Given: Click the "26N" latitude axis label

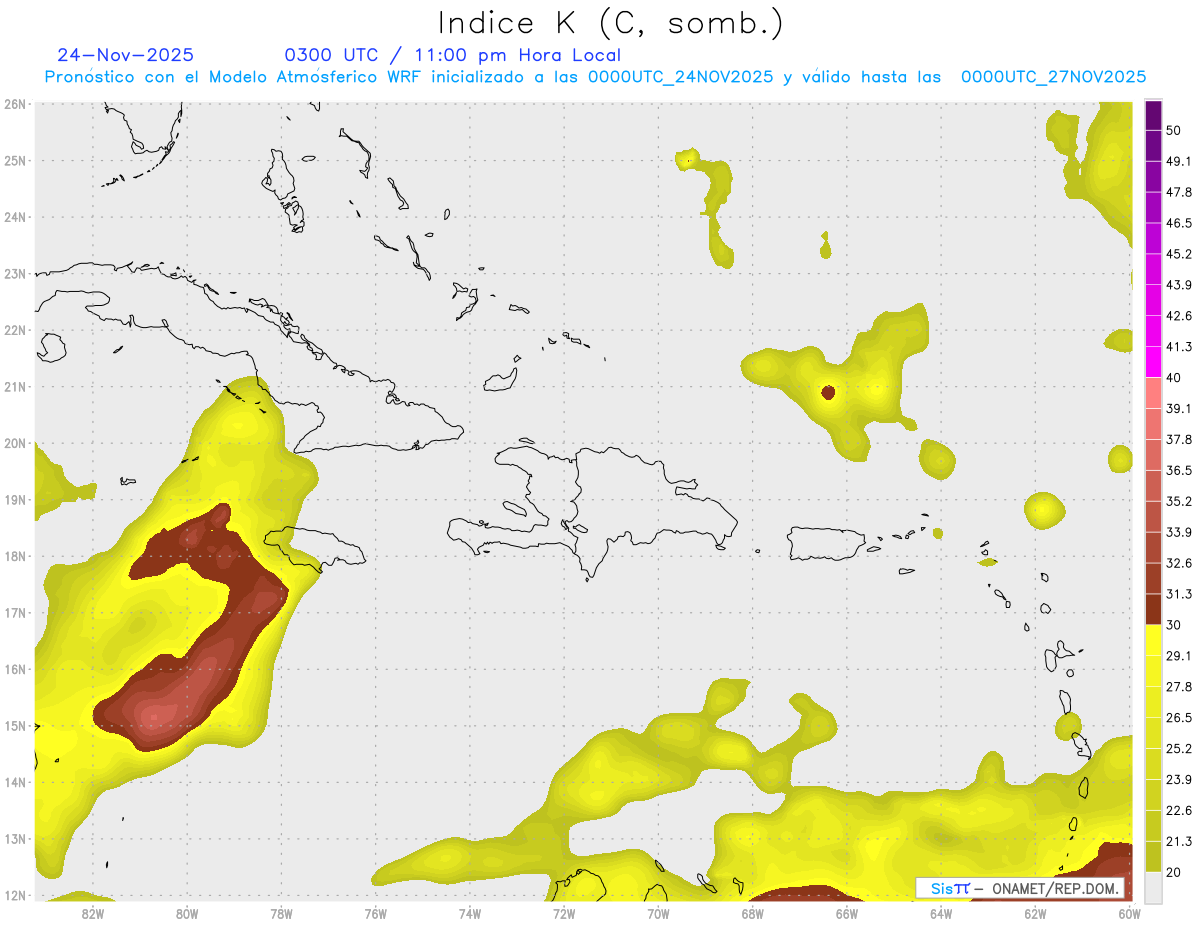Looking at the screenshot, I should tap(15, 104).
